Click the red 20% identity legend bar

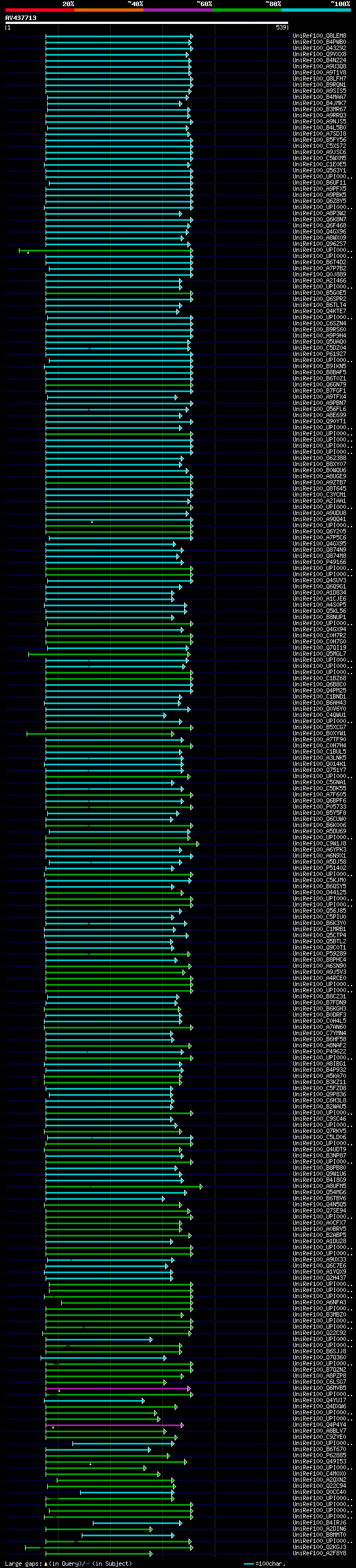click(x=39, y=10)
